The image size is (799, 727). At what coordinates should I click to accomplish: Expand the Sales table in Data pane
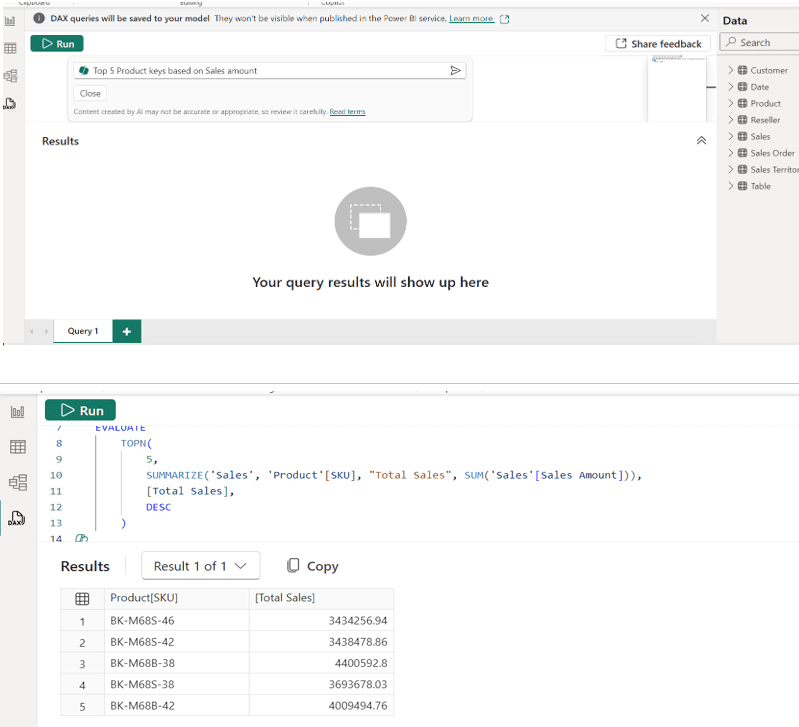tap(731, 136)
